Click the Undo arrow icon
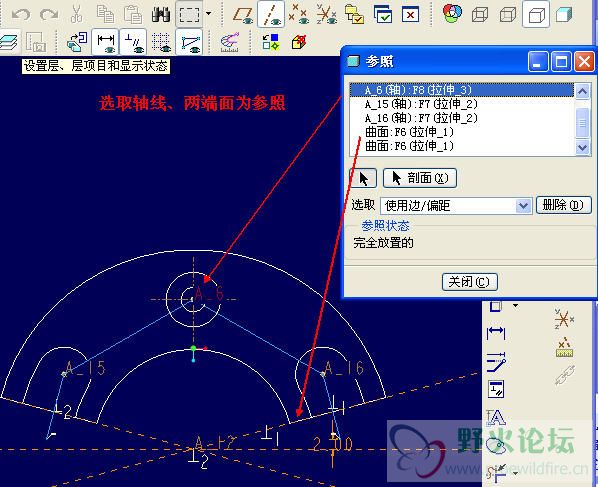 pos(21,14)
